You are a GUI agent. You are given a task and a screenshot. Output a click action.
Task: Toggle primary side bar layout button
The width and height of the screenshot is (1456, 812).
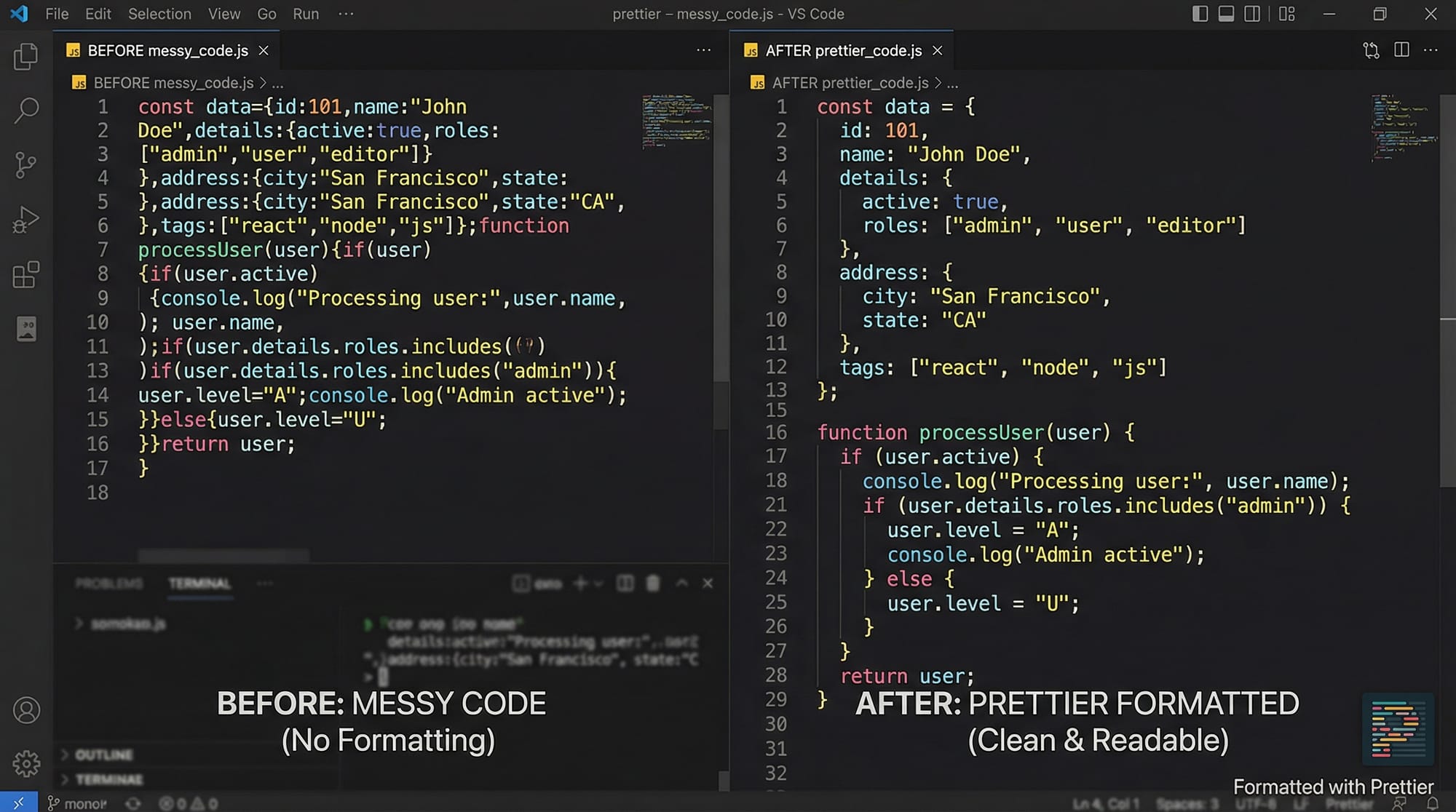(1200, 14)
